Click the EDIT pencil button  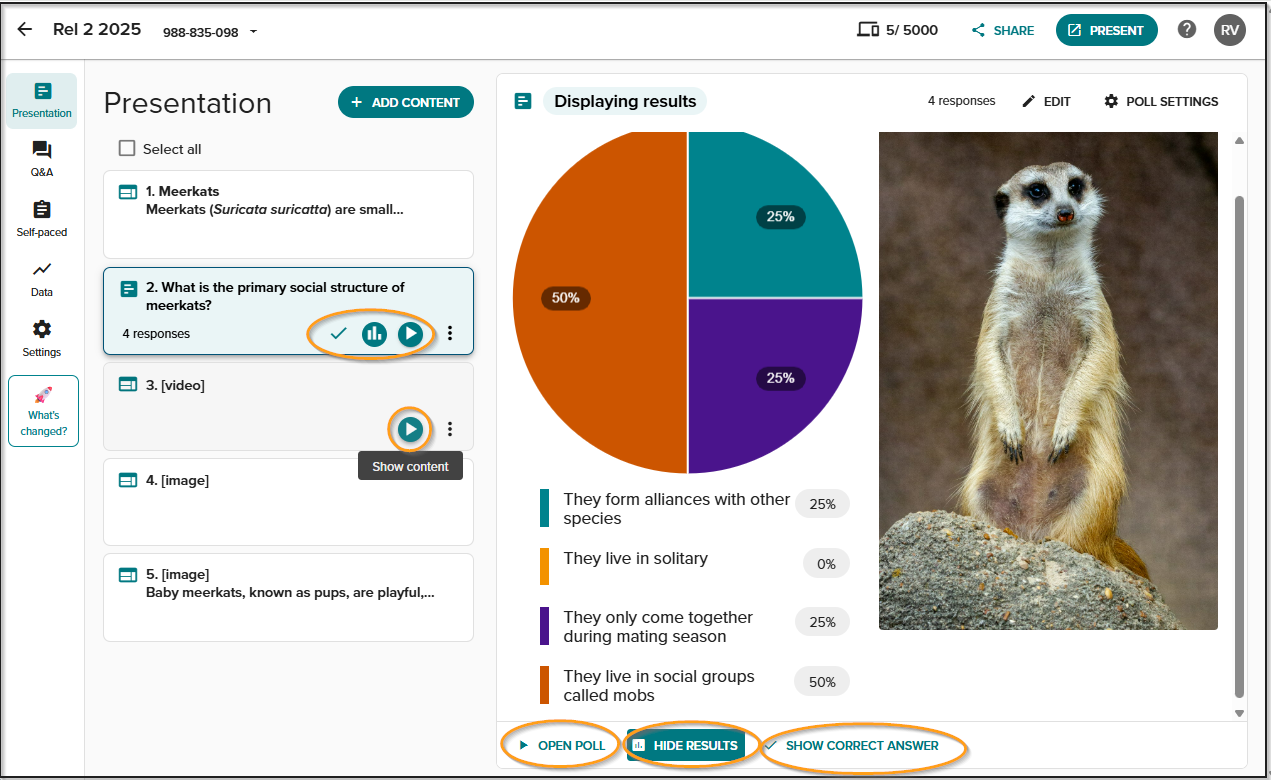[x=1046, y=101]
